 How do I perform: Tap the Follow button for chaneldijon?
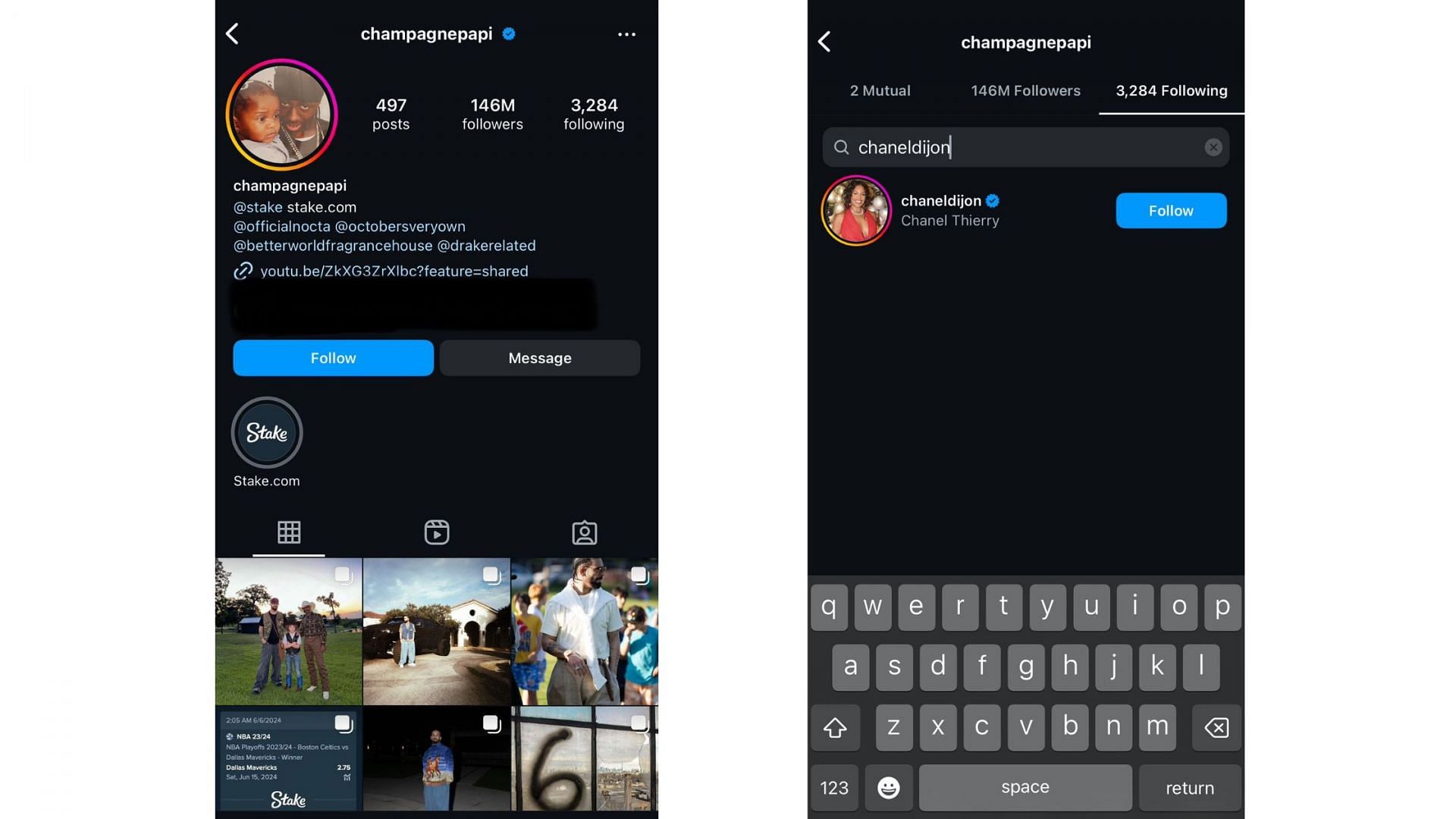1170,210
